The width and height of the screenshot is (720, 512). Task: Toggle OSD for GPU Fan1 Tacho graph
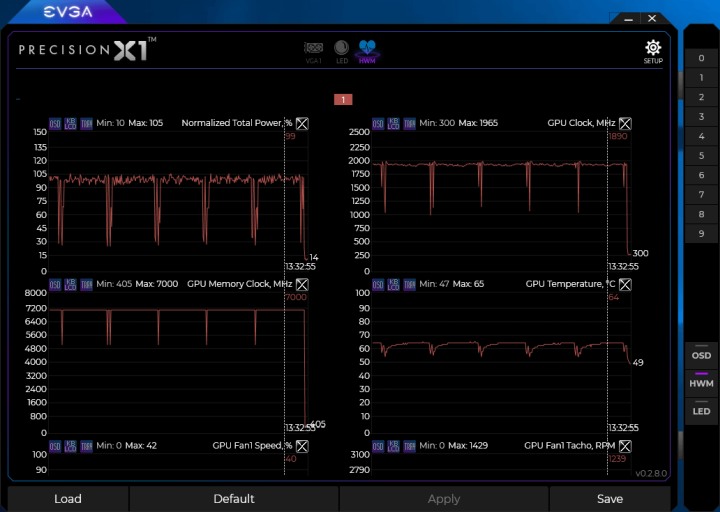coord(377,446)
